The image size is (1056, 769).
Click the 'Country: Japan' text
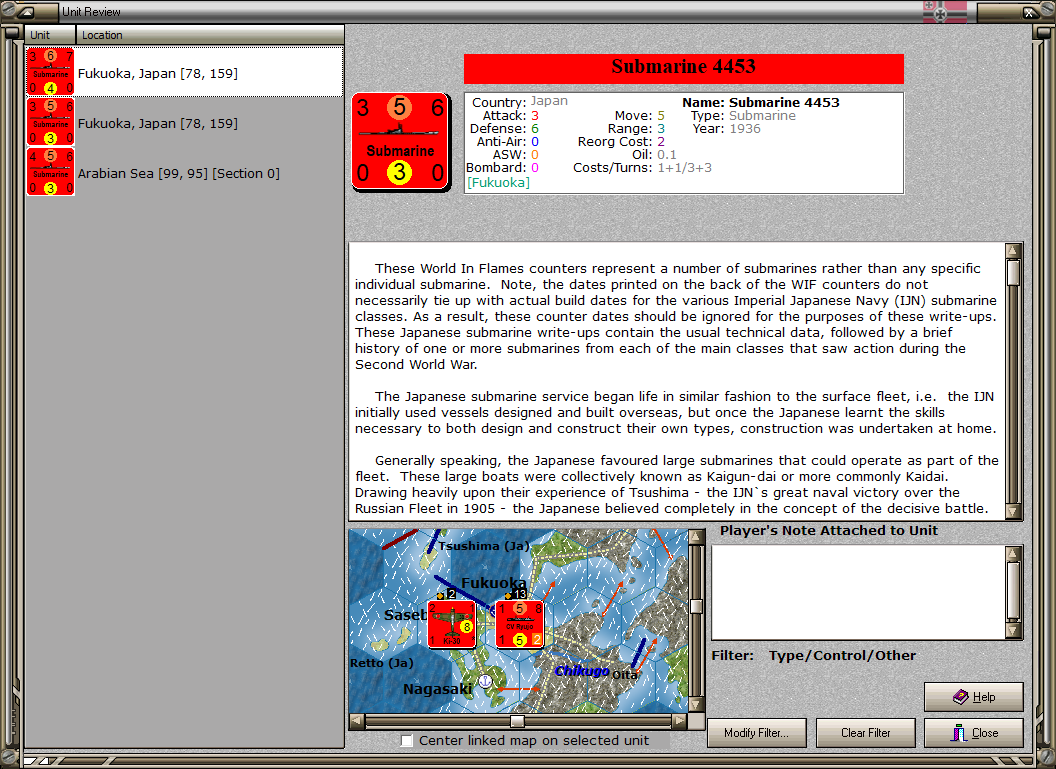pyautogui.click(x=520, y=102)
